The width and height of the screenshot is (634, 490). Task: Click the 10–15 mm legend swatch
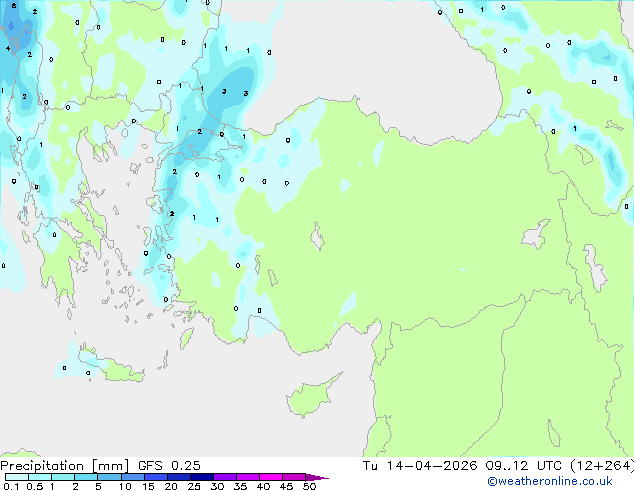point(132,477)
